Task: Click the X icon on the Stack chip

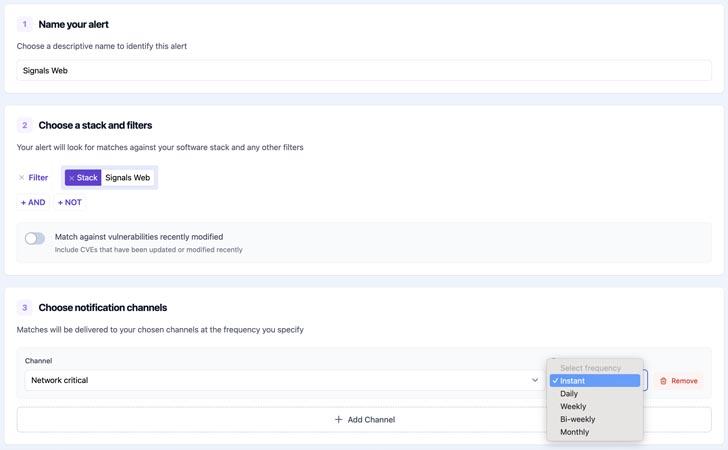Action: (72, 178)
